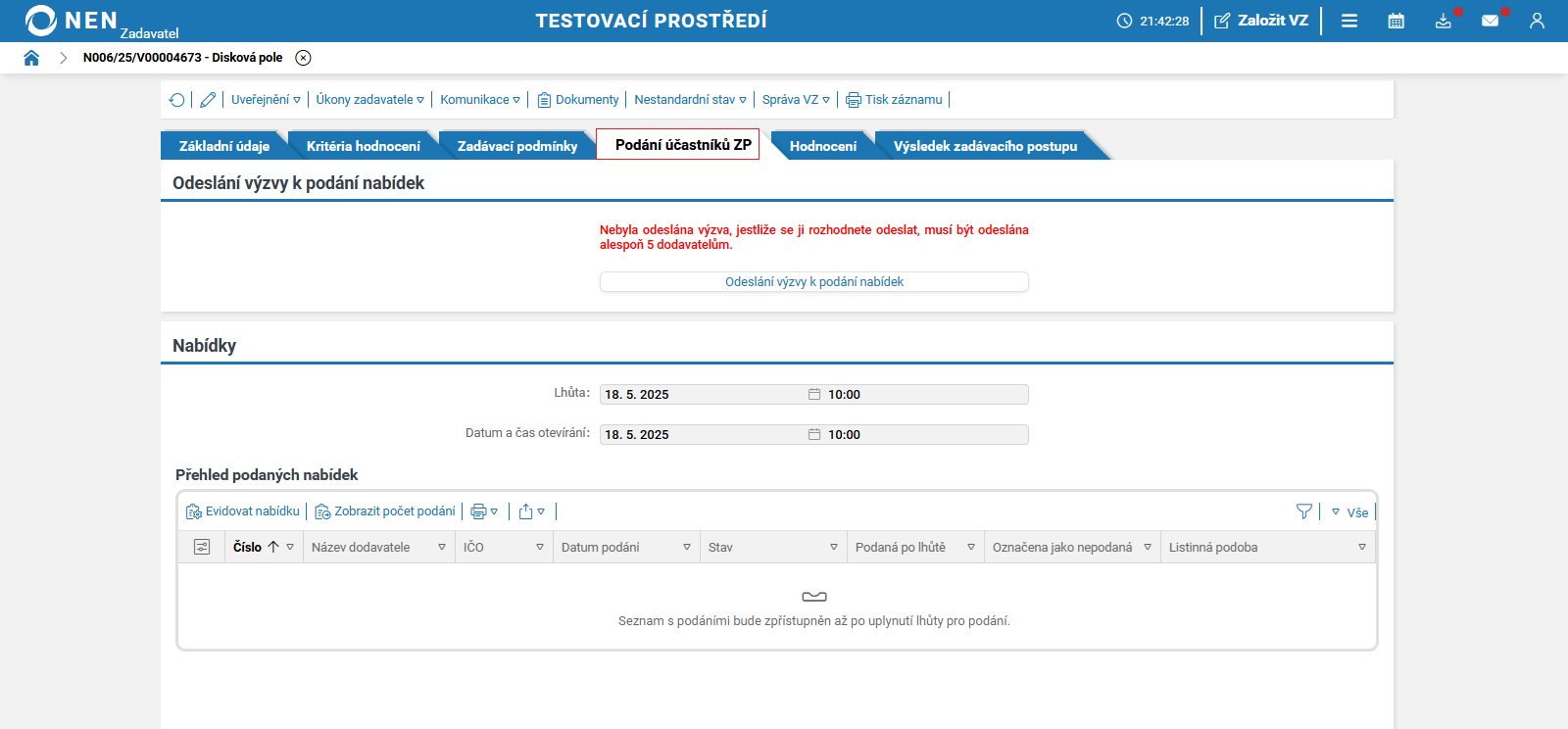This screenshot has height=729, width=1568.
Task: Open the table export dropdown icon
Action: (x=531, y=511)
